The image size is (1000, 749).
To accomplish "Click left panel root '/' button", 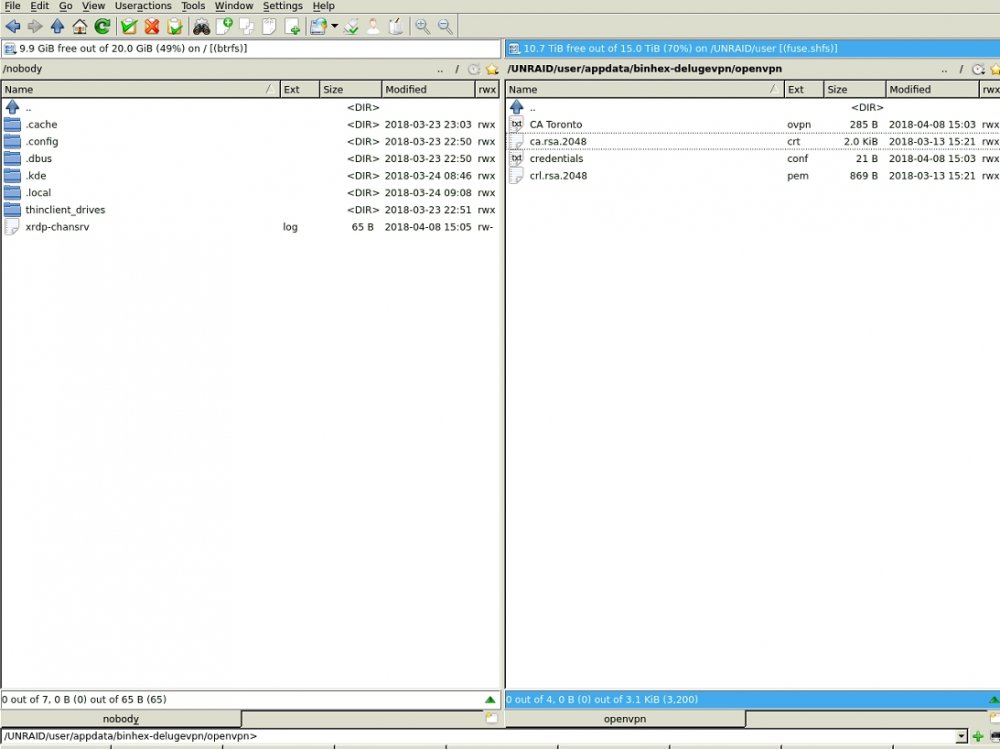I will coord(457,69).
